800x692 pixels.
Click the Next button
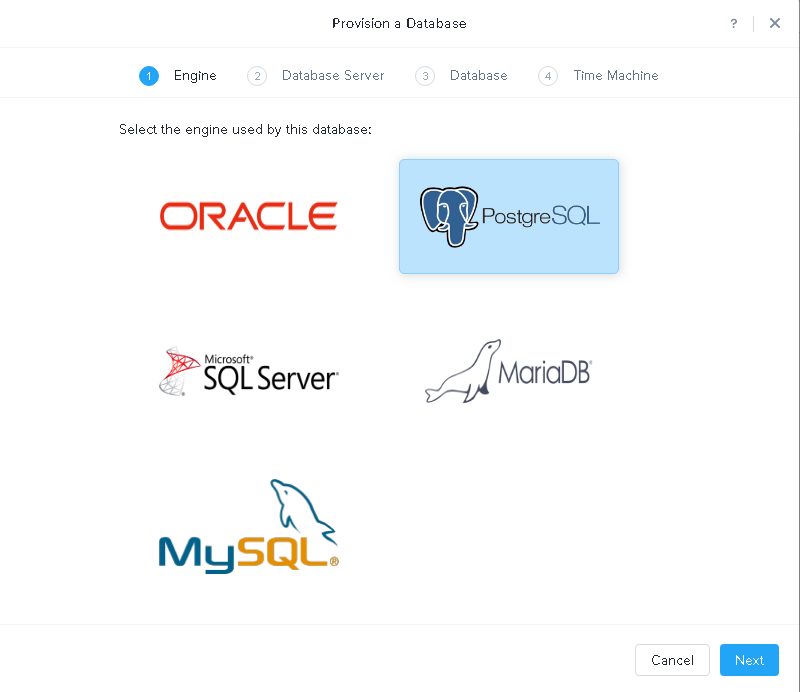pyautogui.click(x=749, y=660)
